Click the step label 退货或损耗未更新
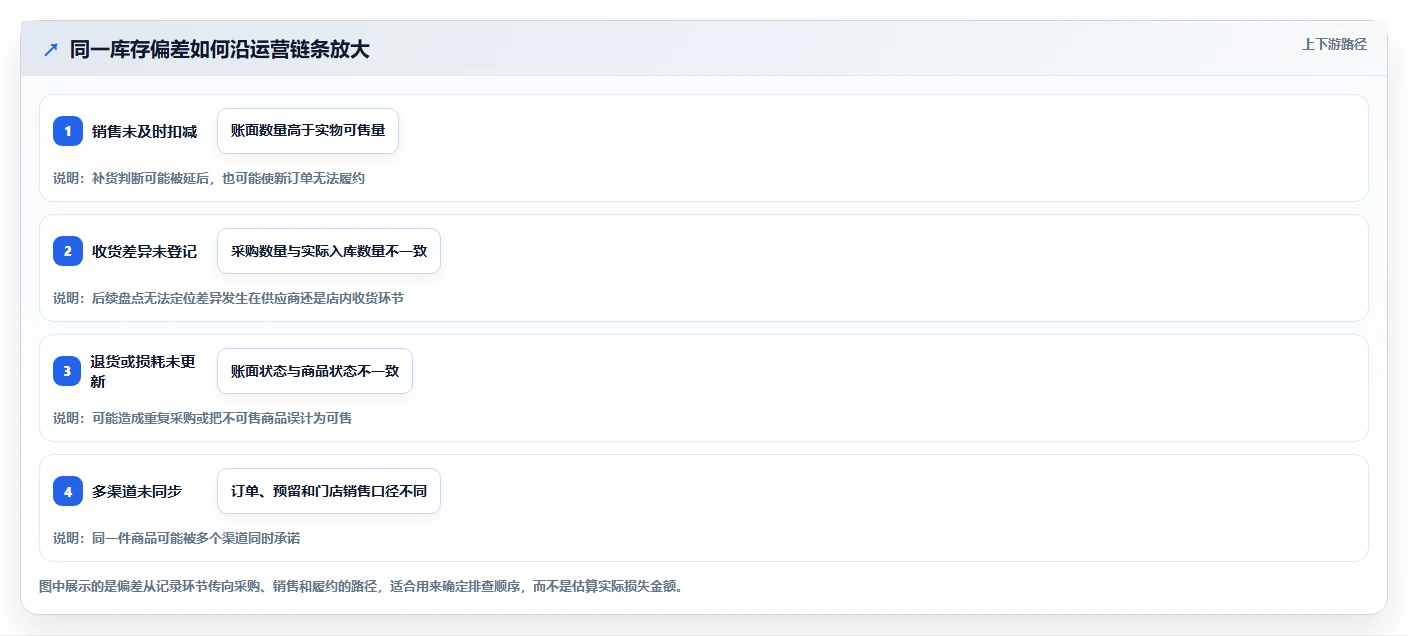This screenshot has height=636, width=1408. click(x=144, y=371)
